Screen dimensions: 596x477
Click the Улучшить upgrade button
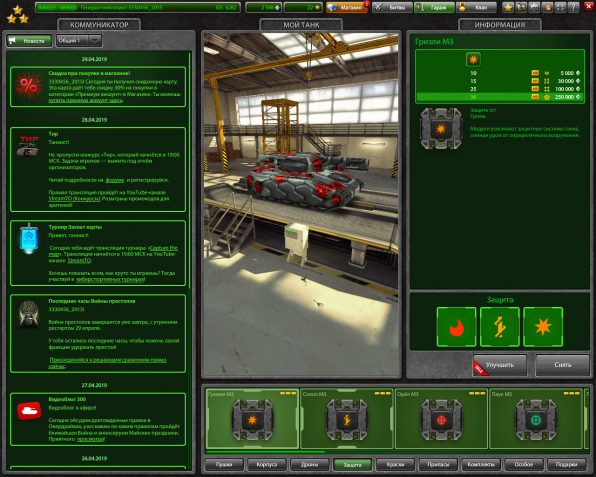coord(500,365)
